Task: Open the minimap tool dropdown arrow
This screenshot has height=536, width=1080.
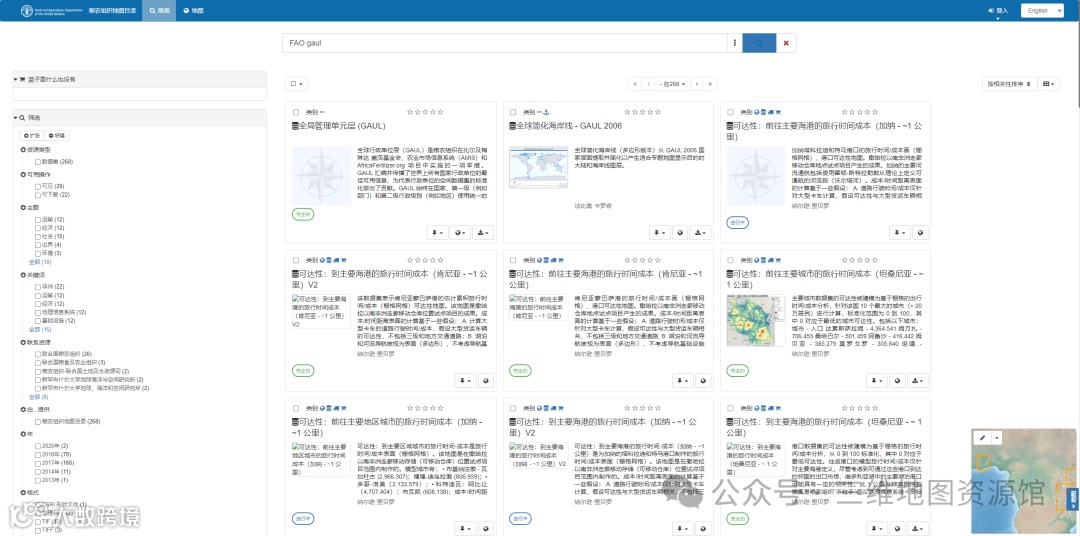Action: click(996, 437)
